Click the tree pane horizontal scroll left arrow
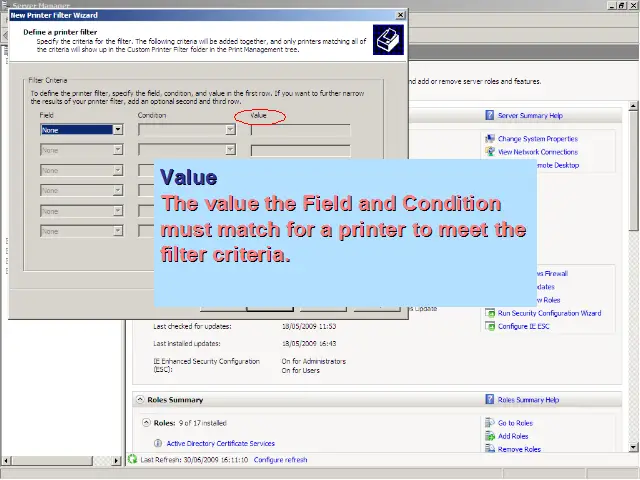640x480 pixels. 6,461
